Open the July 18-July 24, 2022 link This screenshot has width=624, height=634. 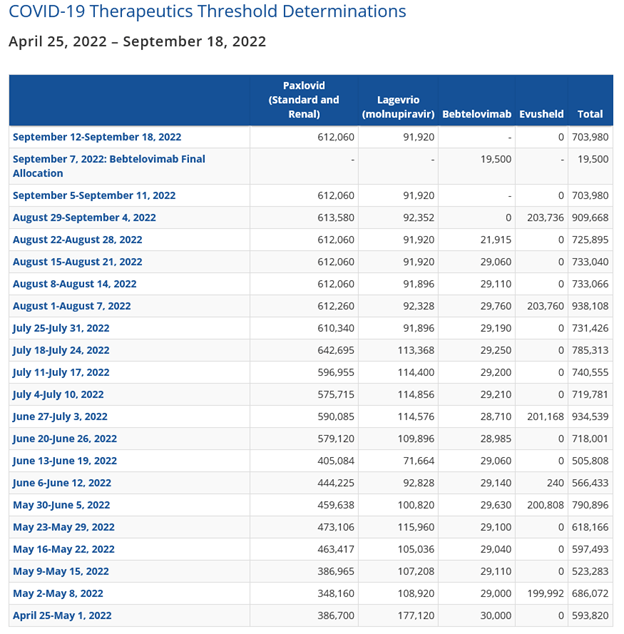[x=61, y=350]
